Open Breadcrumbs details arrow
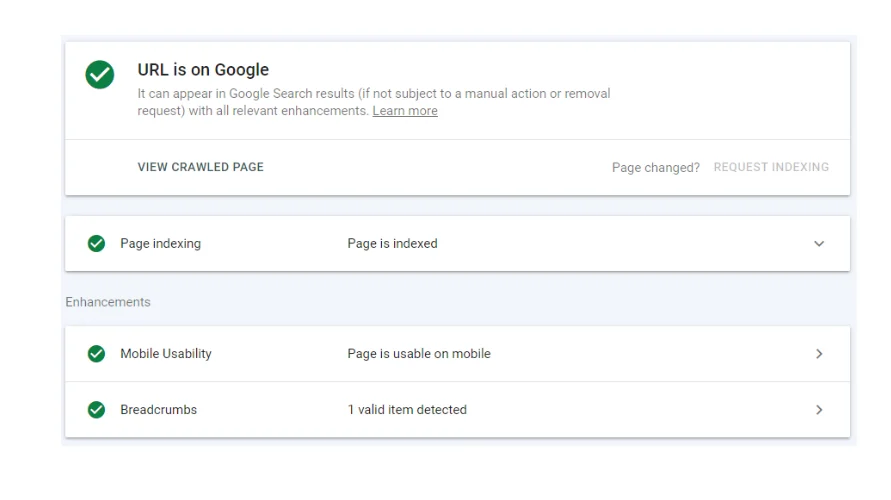This screenshot has width=891, height=500. pyautogui.click(x=819, y=410)
